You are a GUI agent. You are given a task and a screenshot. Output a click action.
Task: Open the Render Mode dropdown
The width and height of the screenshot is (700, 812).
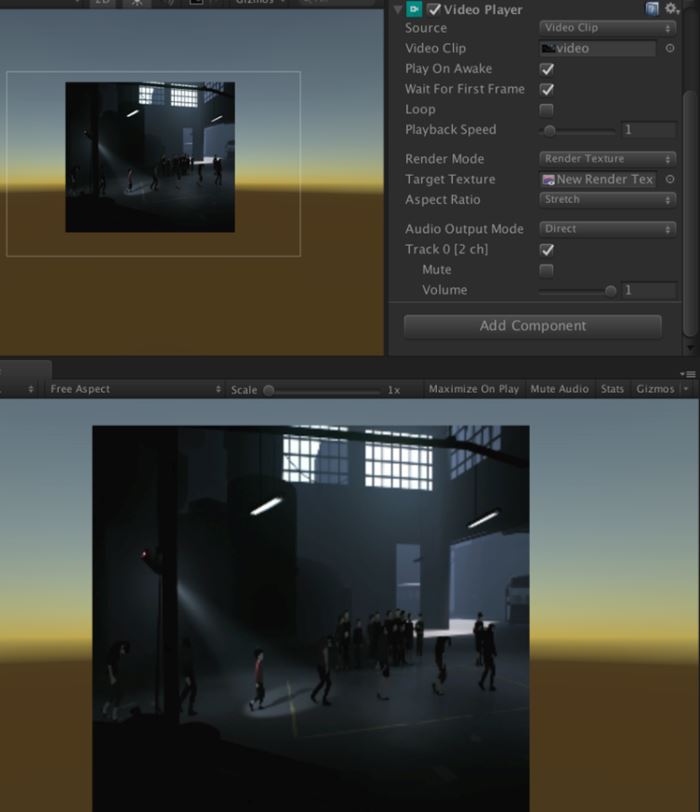tap(607, 159)
